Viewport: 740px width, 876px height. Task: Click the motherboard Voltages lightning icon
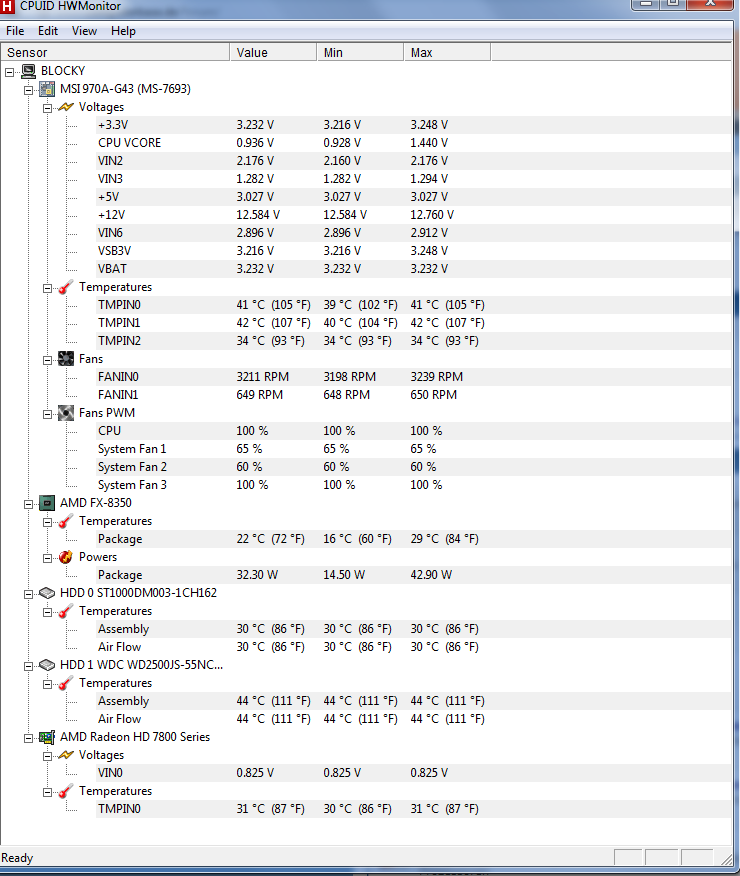coord(66,107)
